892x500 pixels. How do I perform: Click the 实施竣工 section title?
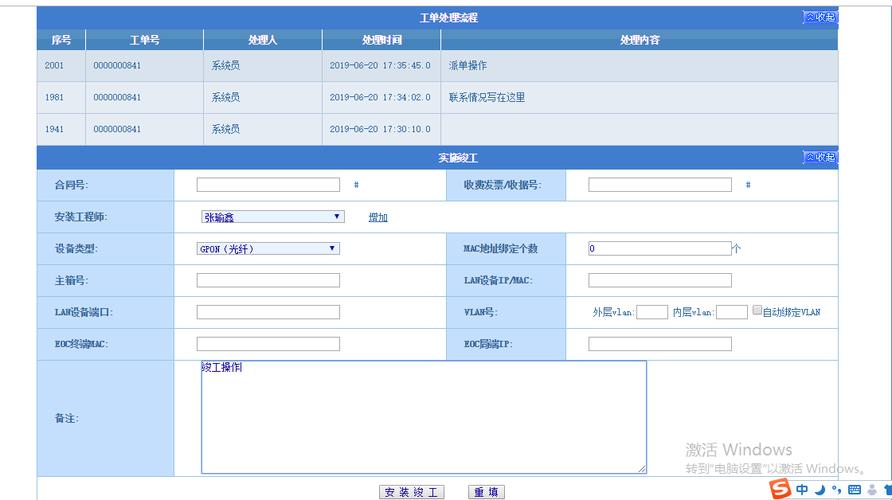click(457, 158)
